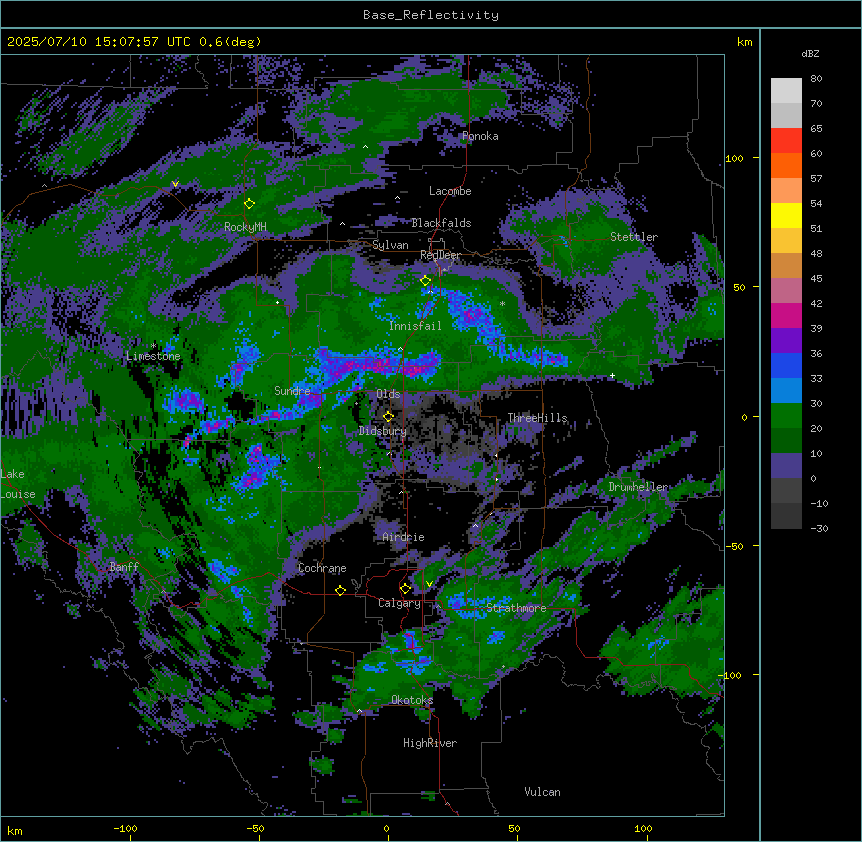
Task: Select the yellow V marker northwest of RockyMH
Action: 175,184
